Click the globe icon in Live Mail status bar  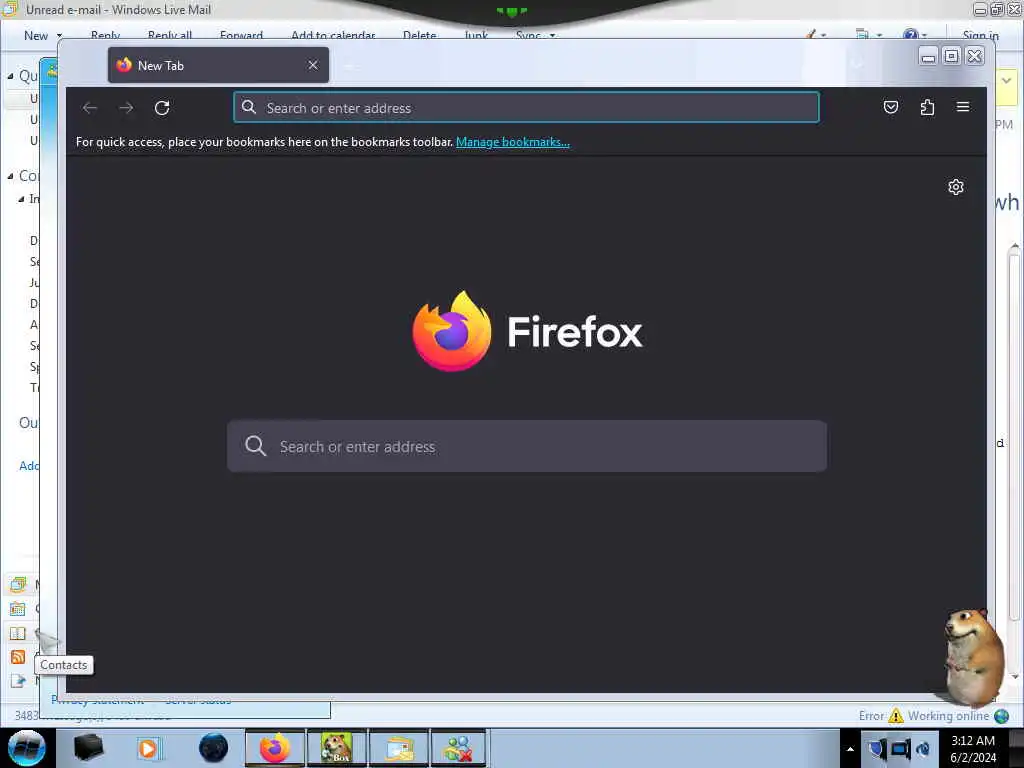tap(1001, 716)
